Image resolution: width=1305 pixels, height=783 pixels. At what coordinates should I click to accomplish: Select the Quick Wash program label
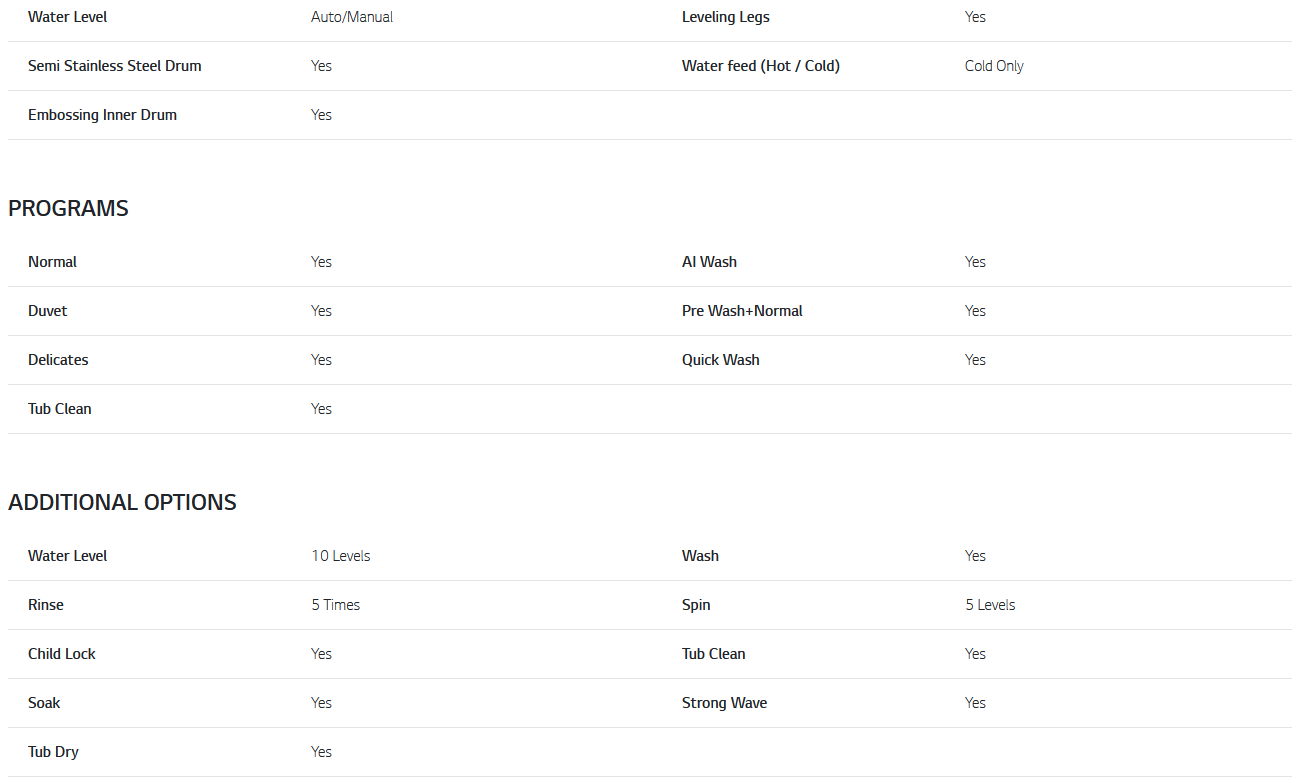pyautogui.click(x=720, y=360)
